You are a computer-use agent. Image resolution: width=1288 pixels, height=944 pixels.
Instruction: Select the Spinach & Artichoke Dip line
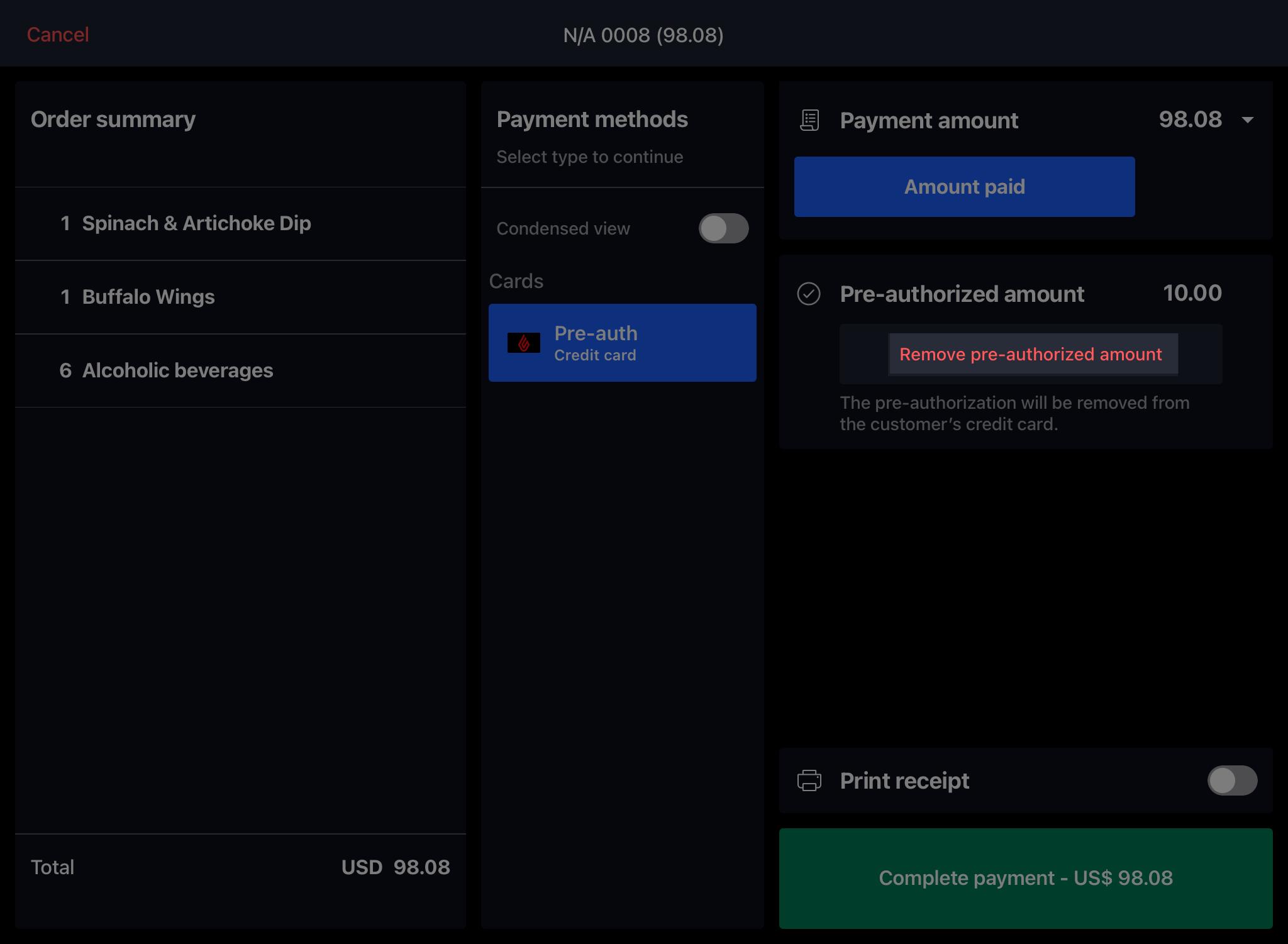(x=240, y=223)
